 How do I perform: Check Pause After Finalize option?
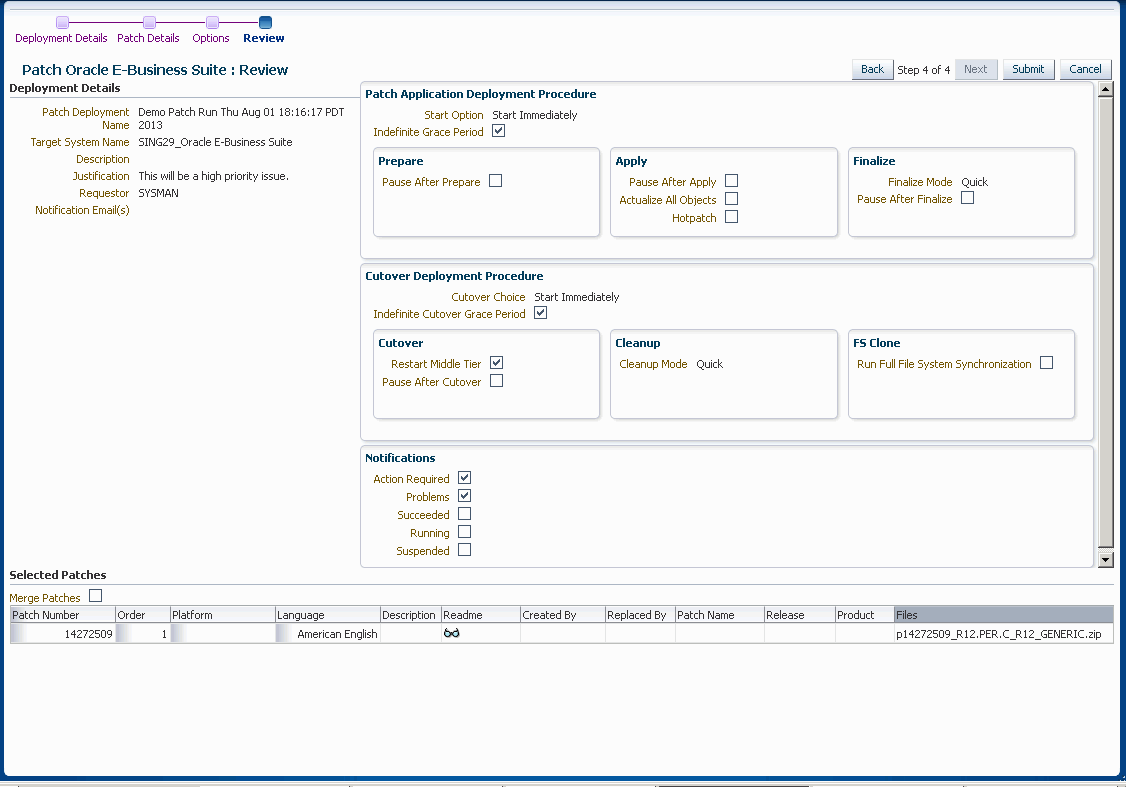coord(968,197)
